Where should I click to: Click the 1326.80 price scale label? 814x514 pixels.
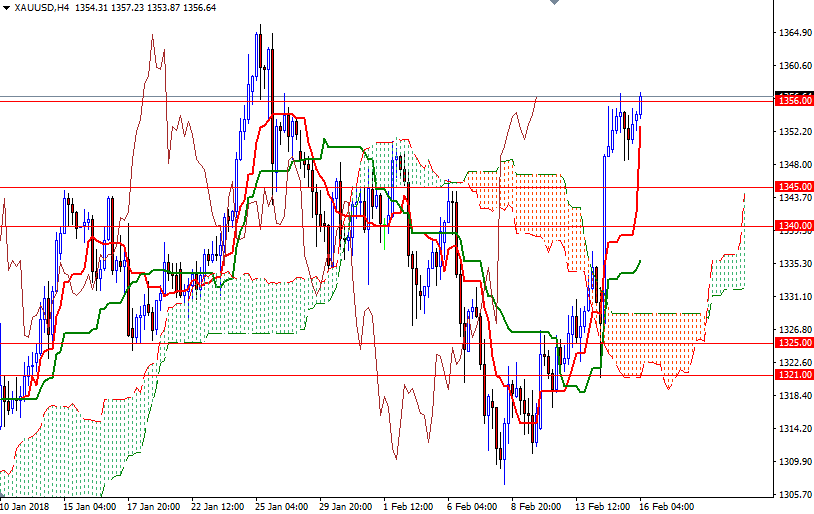tap(795, 330)
